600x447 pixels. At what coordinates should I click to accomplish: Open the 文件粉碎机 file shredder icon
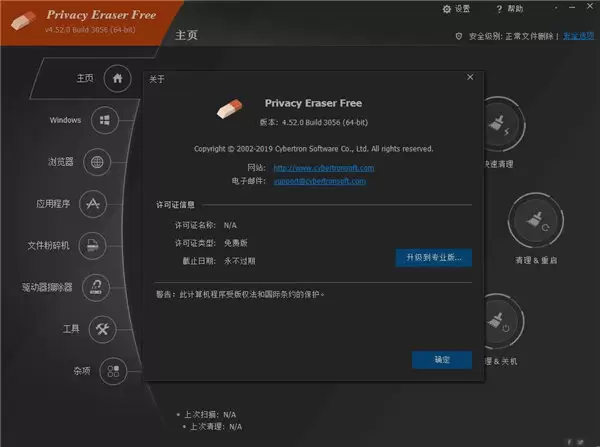(x=92, y=245)
